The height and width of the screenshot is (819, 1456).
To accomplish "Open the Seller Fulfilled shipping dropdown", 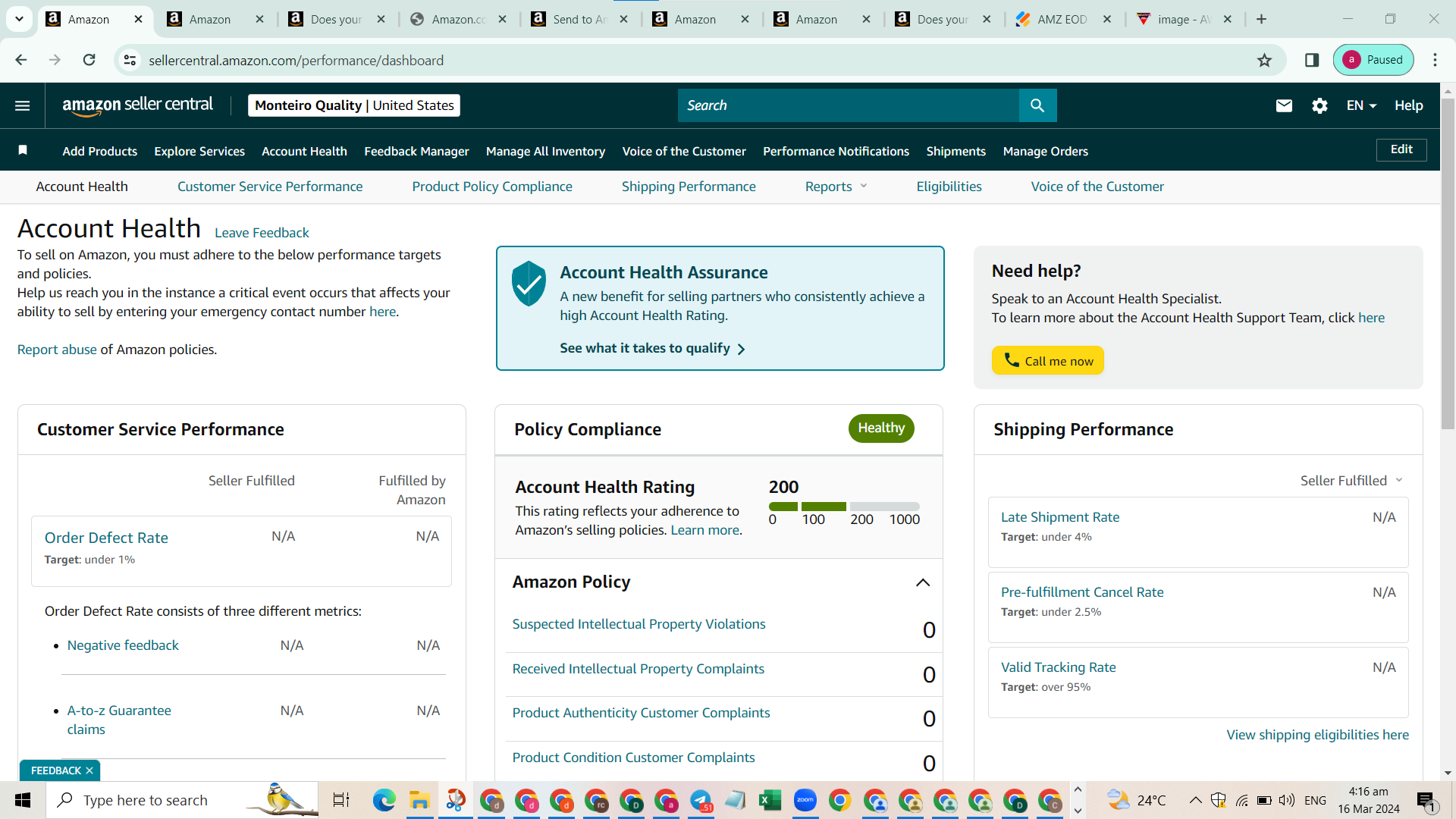I will (1352, 481).
